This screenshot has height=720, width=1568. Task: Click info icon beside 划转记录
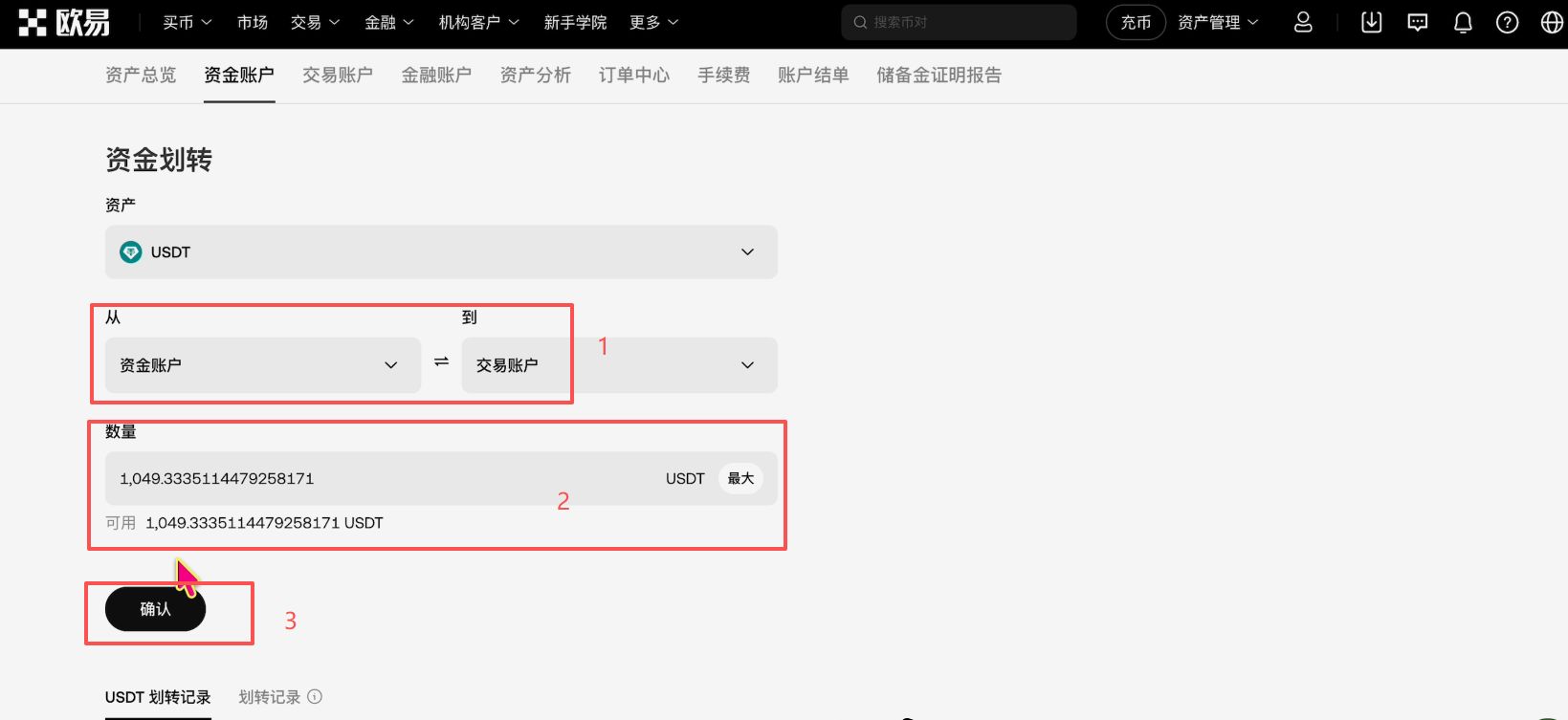[x=315, y=697]
